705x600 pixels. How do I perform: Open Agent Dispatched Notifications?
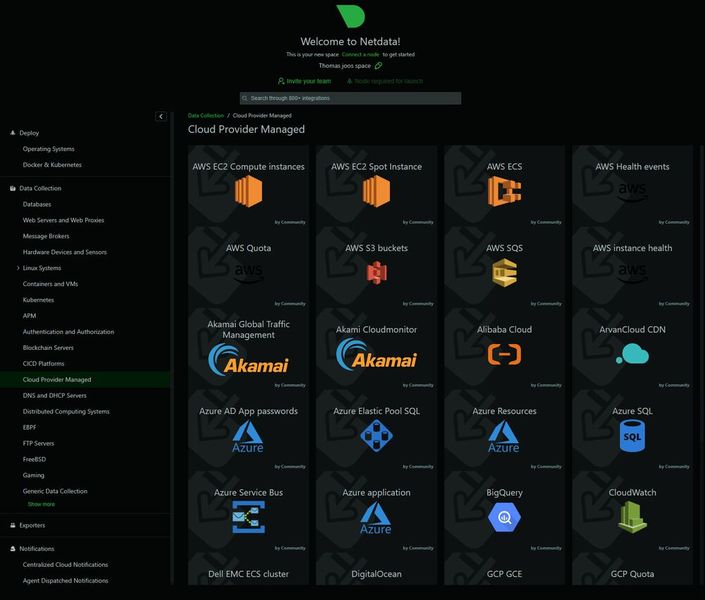[x=65, y=581]
